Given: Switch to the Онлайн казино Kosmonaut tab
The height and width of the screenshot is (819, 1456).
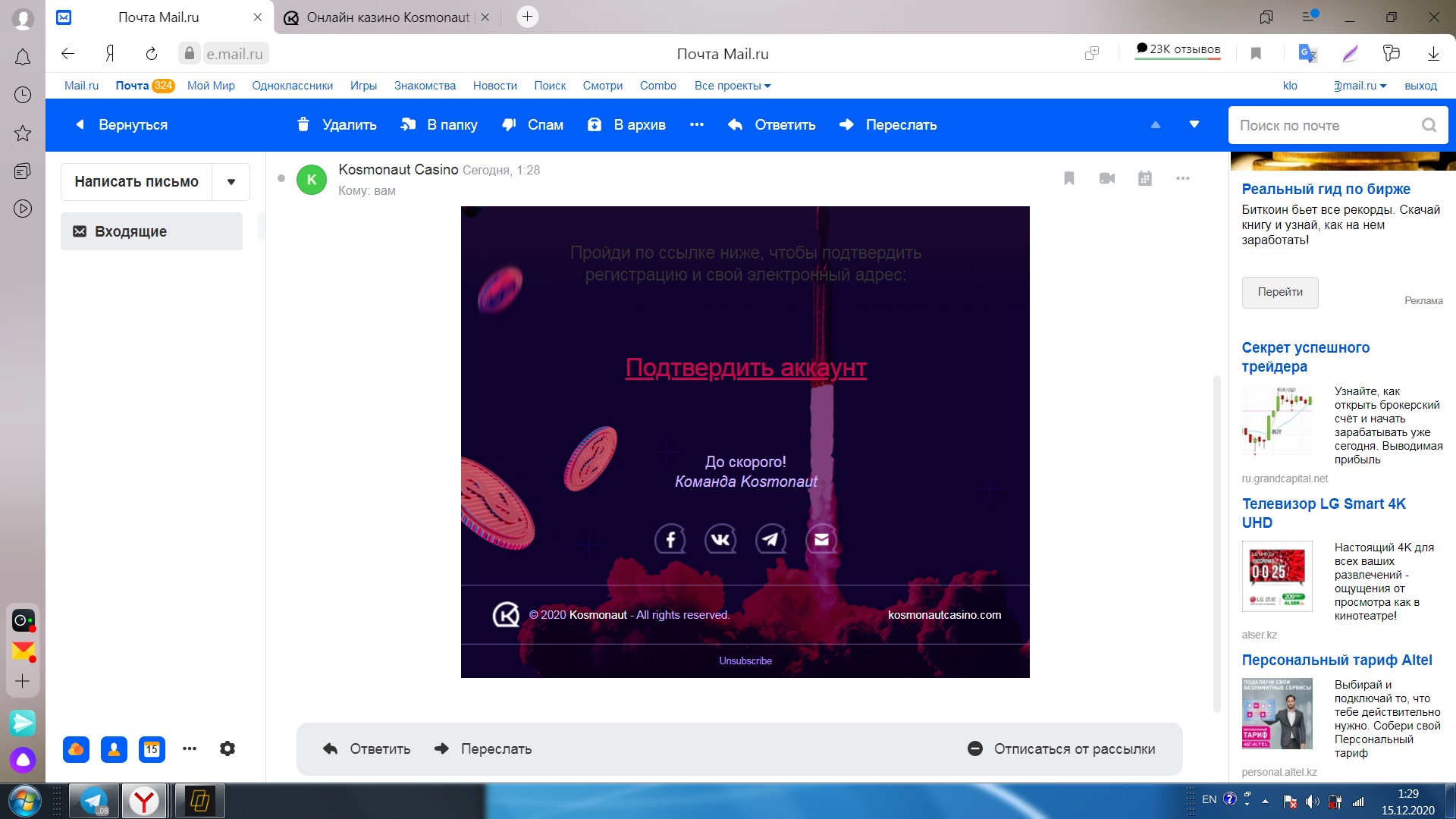Looking at the screenshot, I should (x=387, y=17).
